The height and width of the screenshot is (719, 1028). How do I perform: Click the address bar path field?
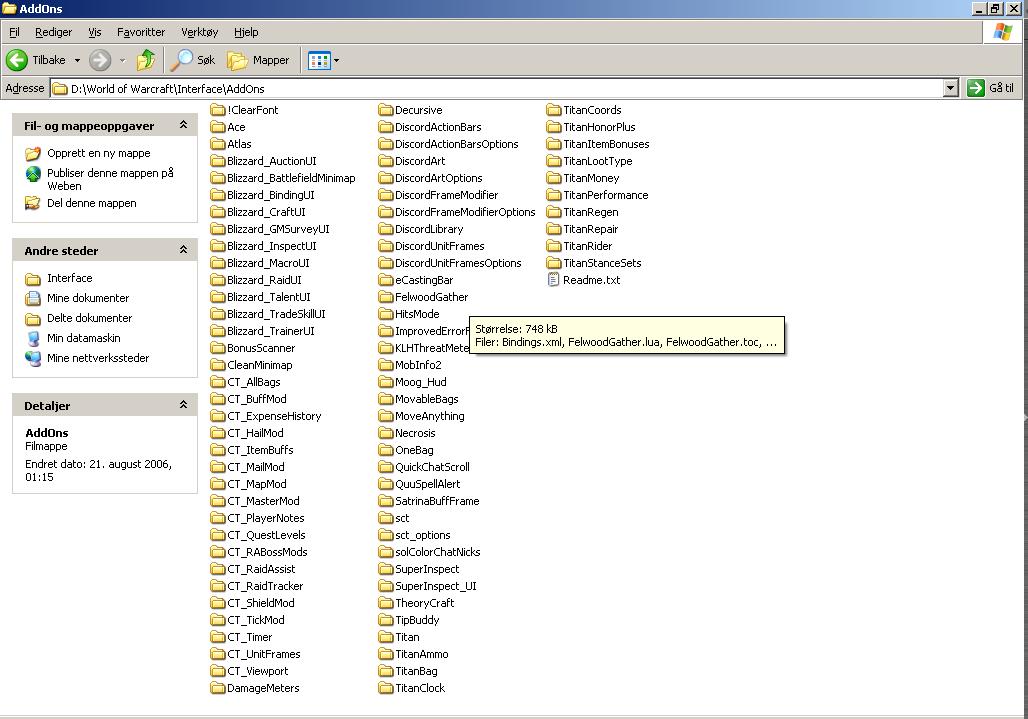point(498,88)
